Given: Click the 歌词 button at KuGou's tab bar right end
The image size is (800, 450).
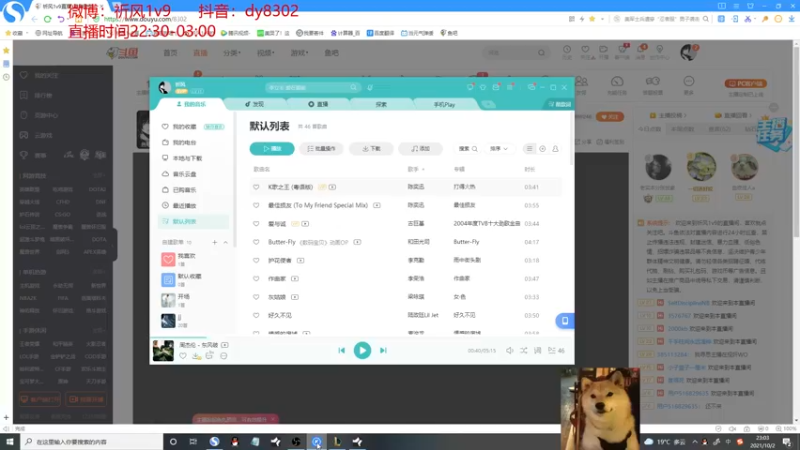Looking at the screenshot, I should click(x=559, y=104).
